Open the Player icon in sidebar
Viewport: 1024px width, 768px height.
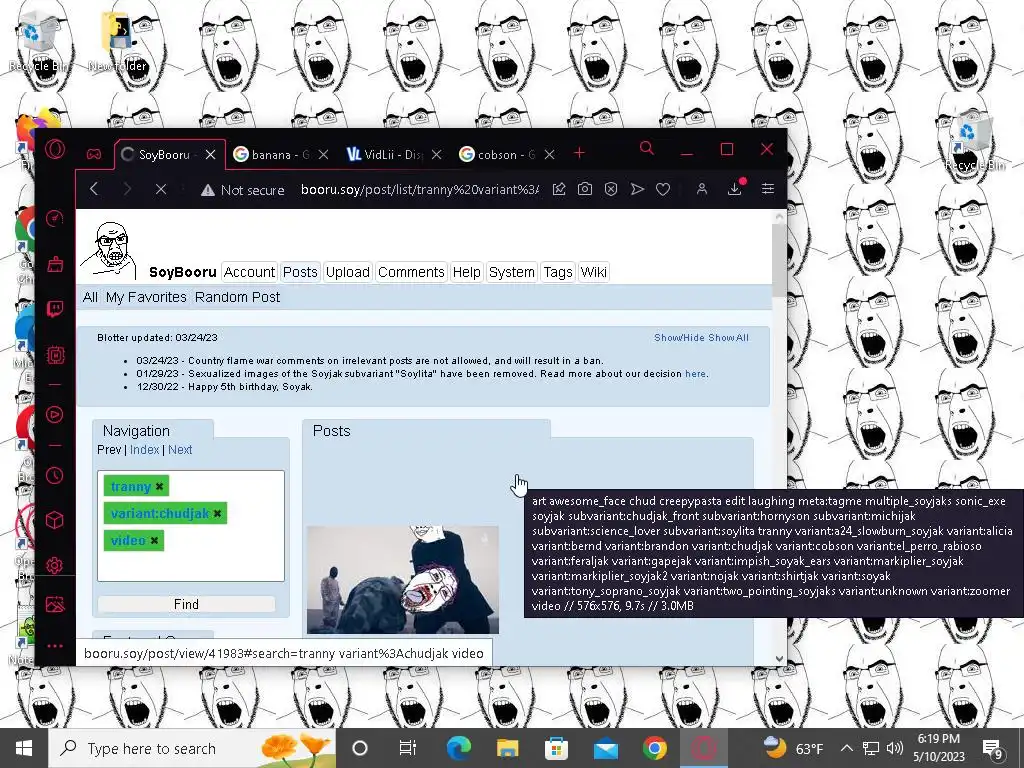pyautogui.click(x=55, y=415)
